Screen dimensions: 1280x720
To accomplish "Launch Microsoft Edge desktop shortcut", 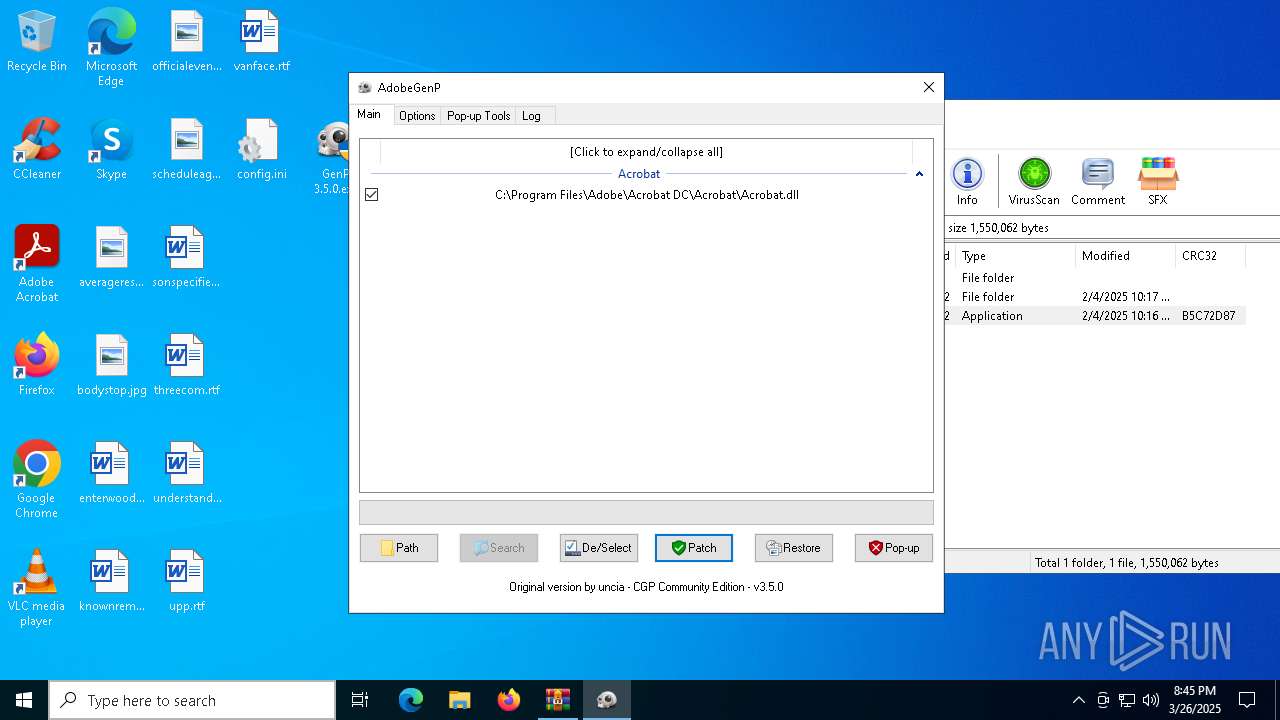I will point(111,47).
